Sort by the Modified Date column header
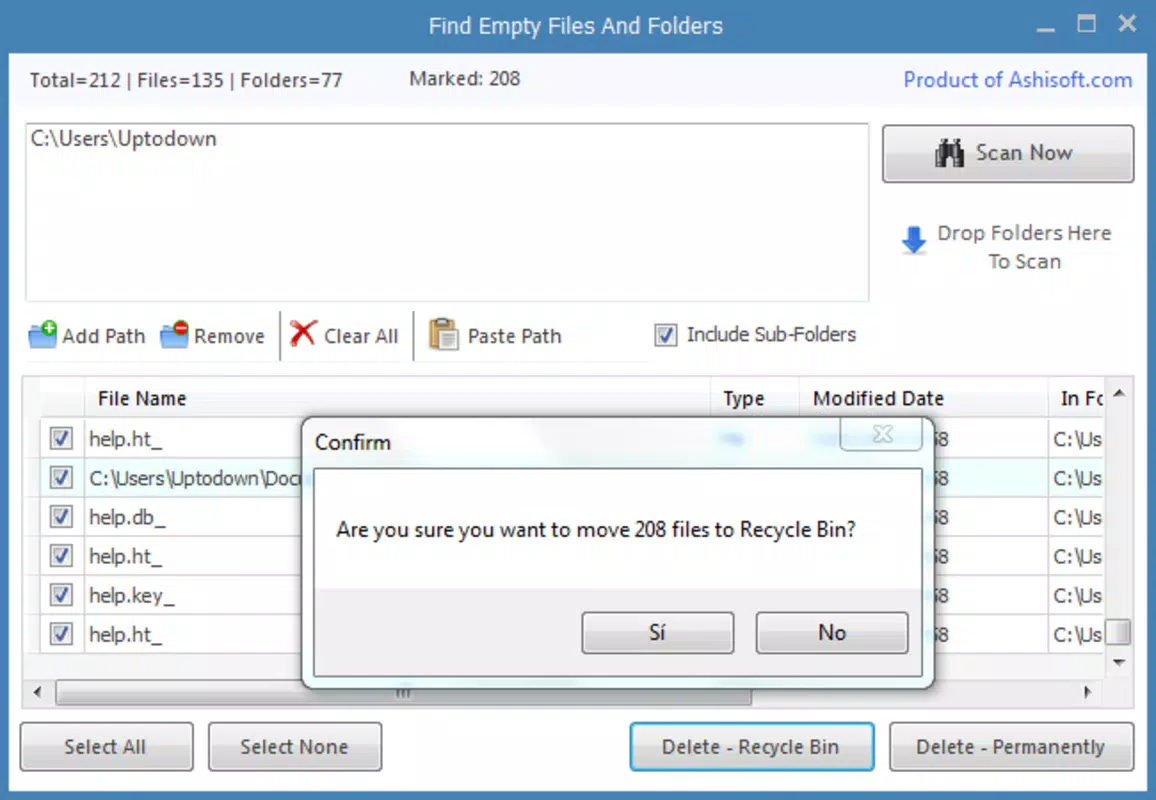The width and height of the screenshot is (1156, 800). [x=923, y=398]
